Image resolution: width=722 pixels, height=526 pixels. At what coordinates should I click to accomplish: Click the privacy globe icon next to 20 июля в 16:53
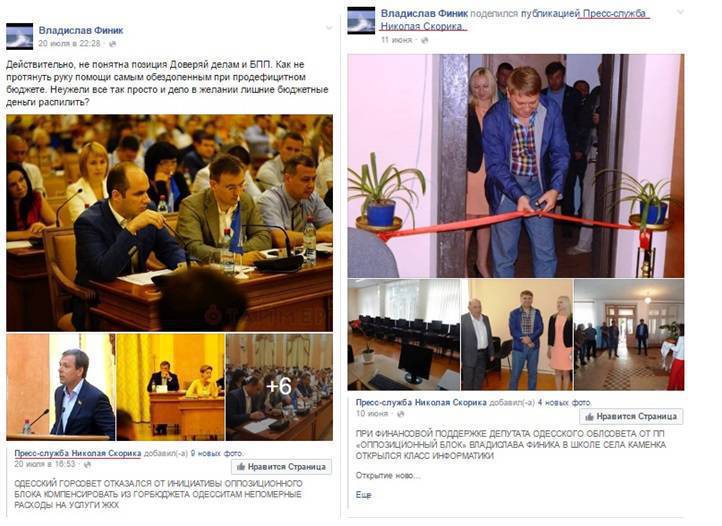coord(87,465)
